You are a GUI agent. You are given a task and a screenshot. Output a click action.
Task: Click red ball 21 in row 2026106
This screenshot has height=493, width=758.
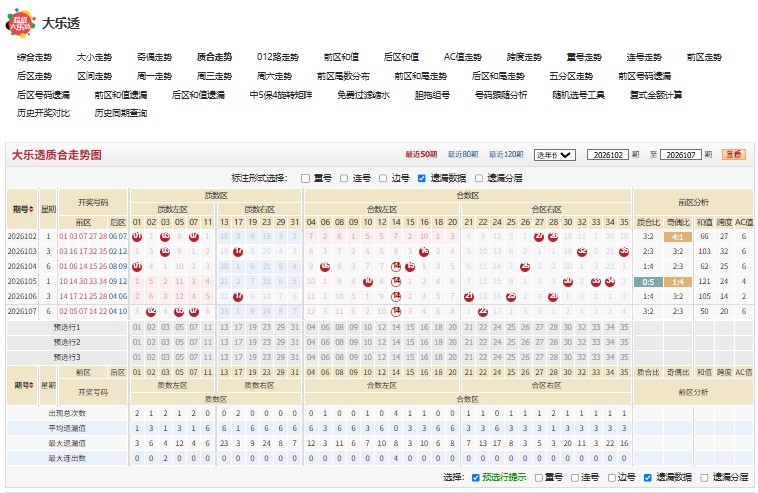click(468, 296)
